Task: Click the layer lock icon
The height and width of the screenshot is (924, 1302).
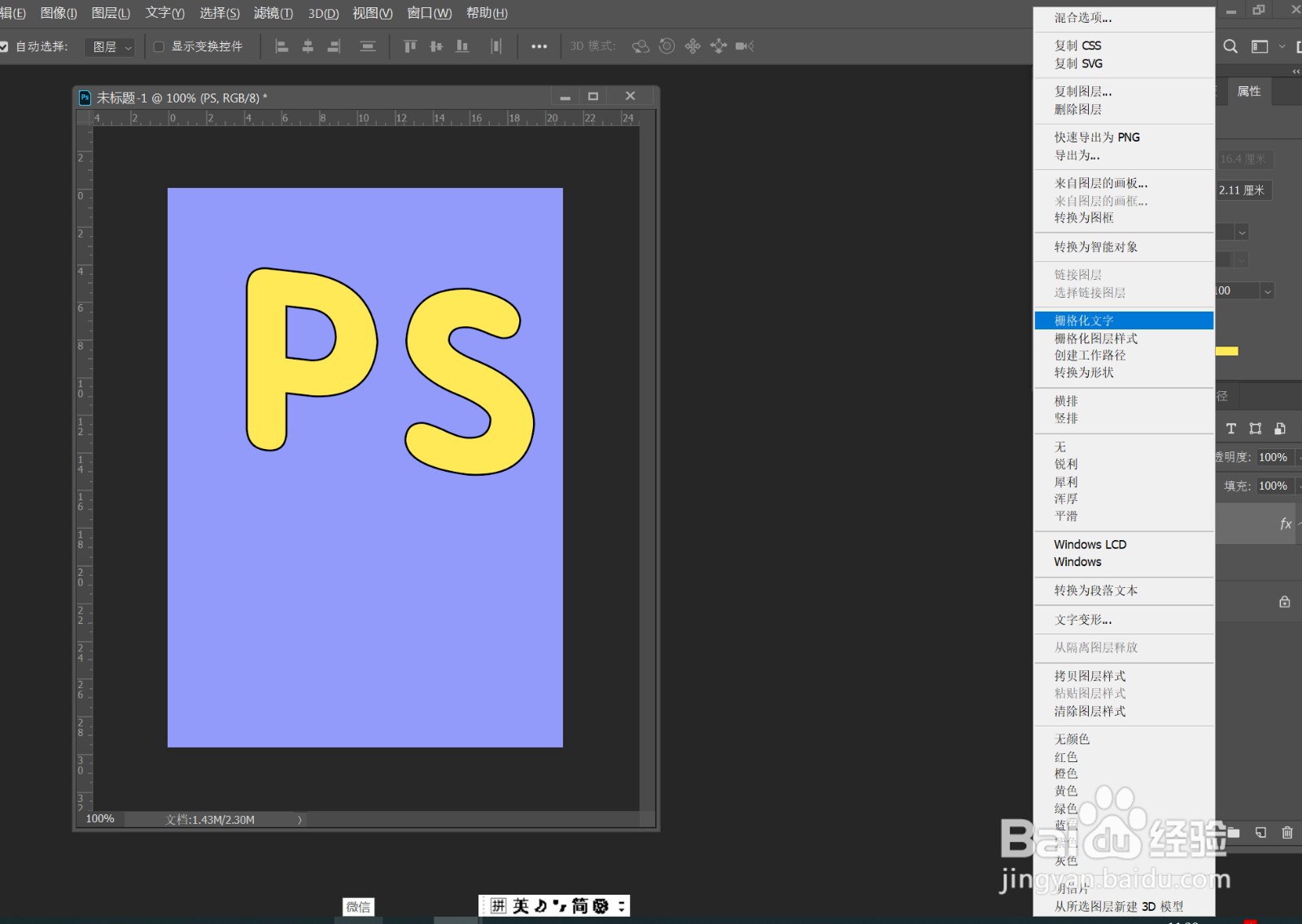Action: (1284, 602)
